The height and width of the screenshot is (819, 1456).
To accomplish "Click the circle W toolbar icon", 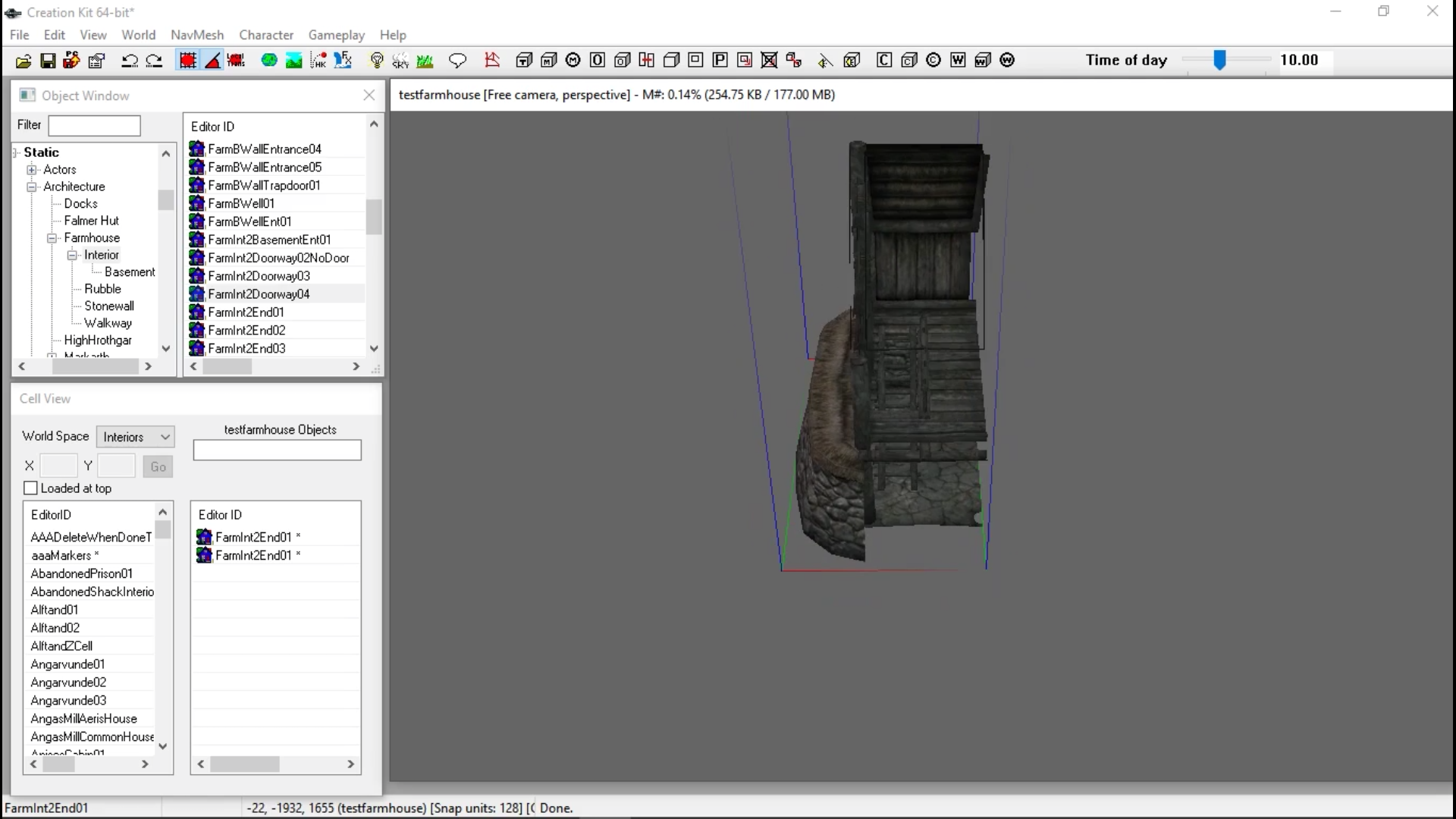I will 1007,61.
